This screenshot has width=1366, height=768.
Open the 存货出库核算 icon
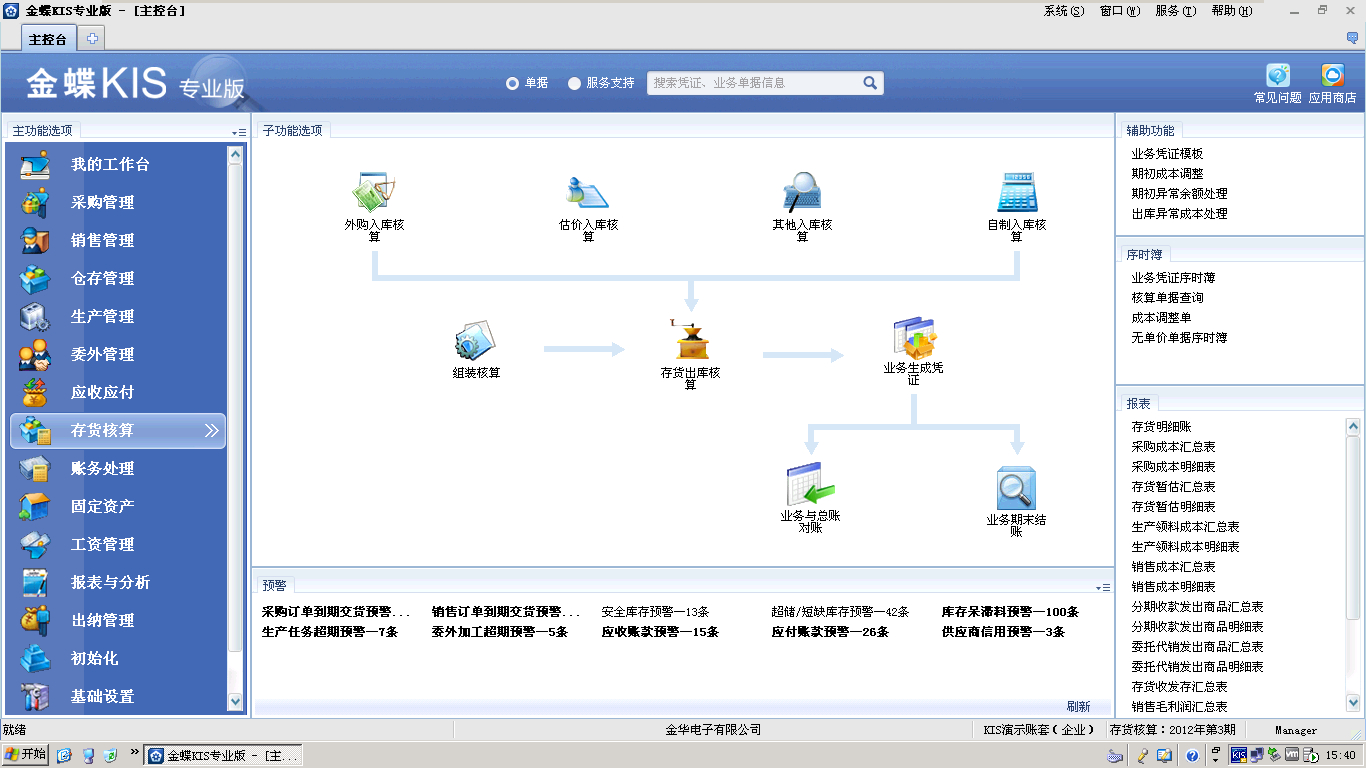[690, 341]
